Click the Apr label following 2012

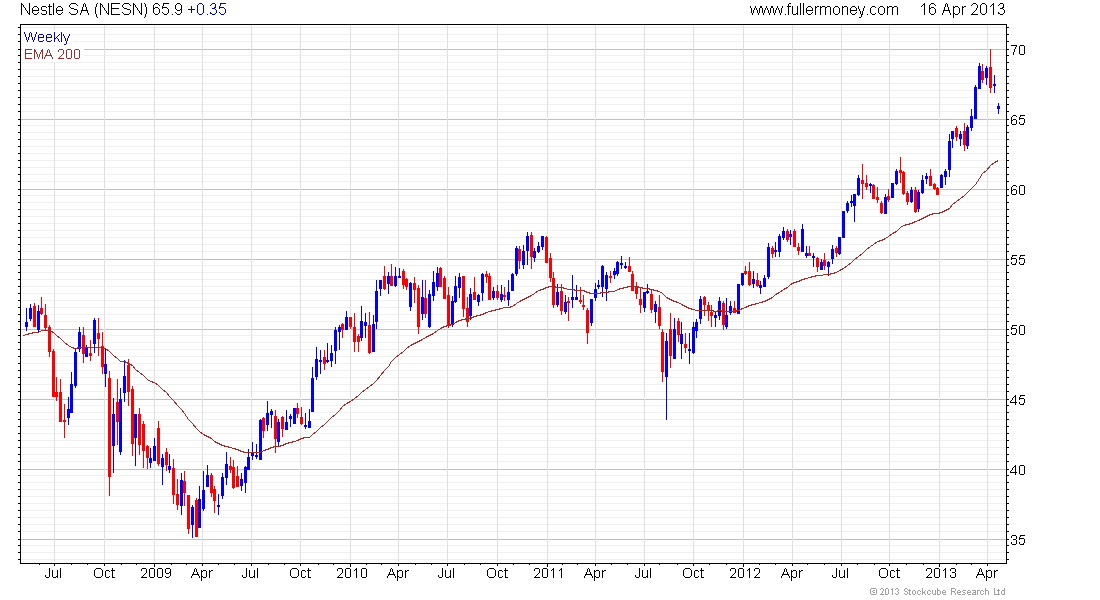(x=791, y=573)
